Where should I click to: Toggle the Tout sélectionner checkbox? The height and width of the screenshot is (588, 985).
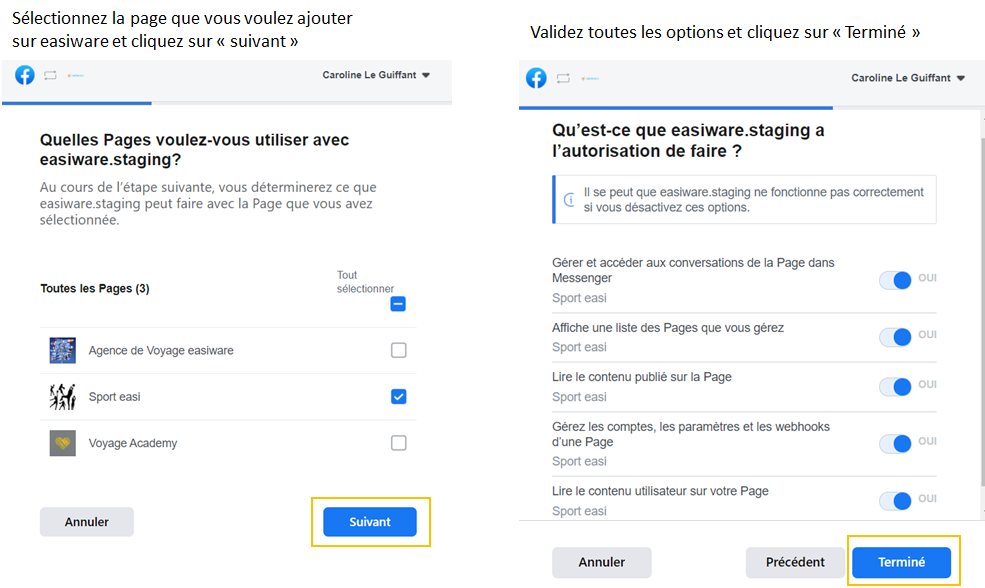click(398, 304)
